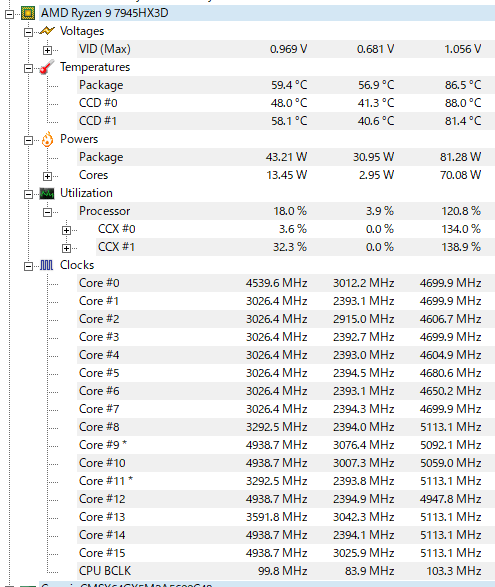
Task: Click the 56.9 °C Package minimum value
Action: click(376, 85)
